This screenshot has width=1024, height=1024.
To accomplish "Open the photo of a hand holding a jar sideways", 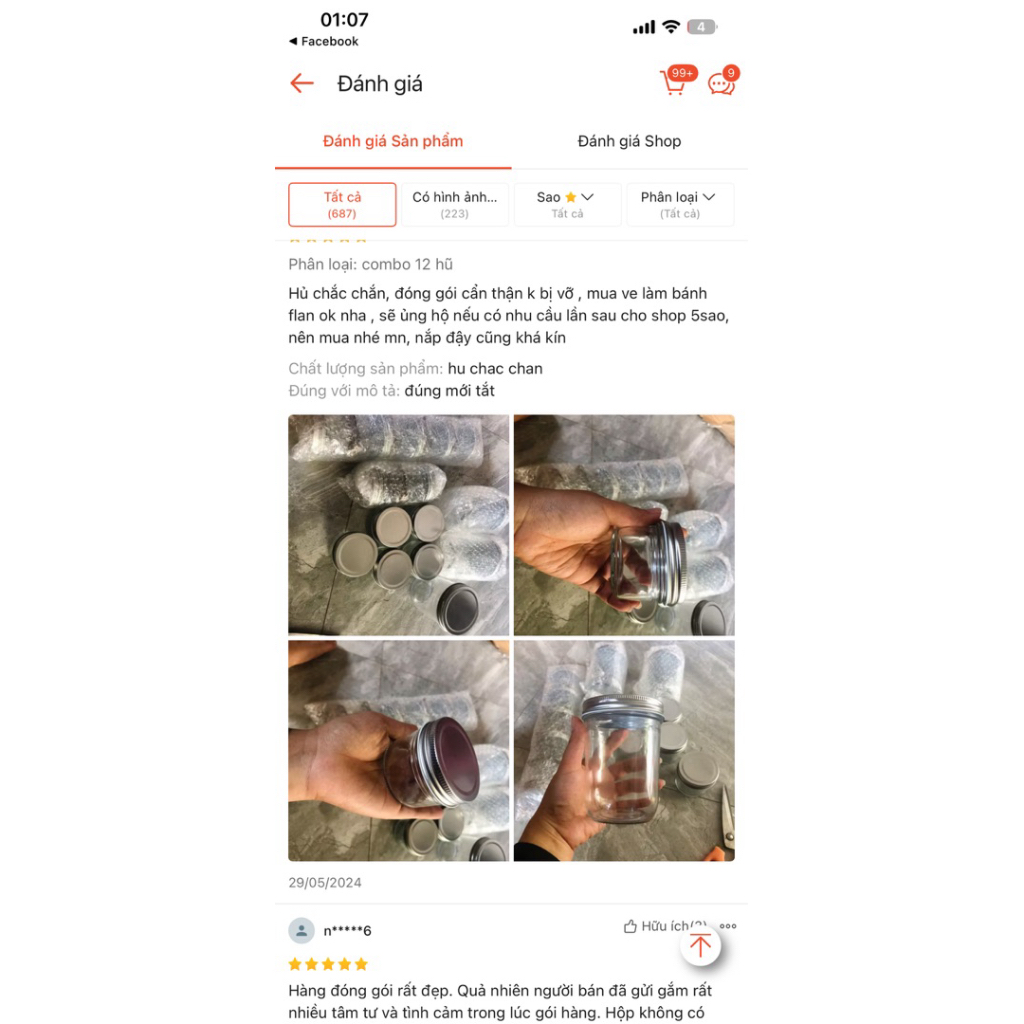I will point(624,525).
